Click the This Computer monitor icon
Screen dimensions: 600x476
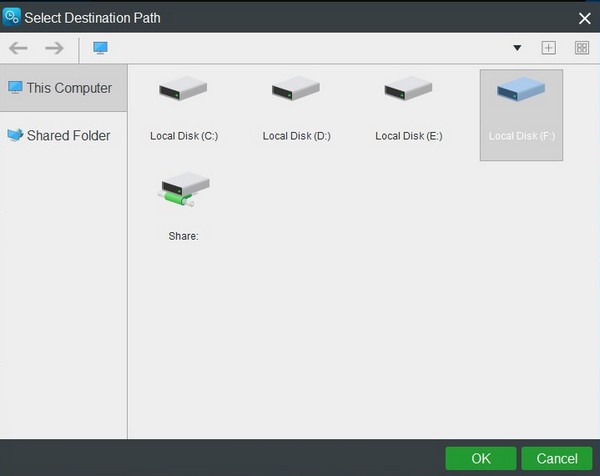tap(15, 88)
